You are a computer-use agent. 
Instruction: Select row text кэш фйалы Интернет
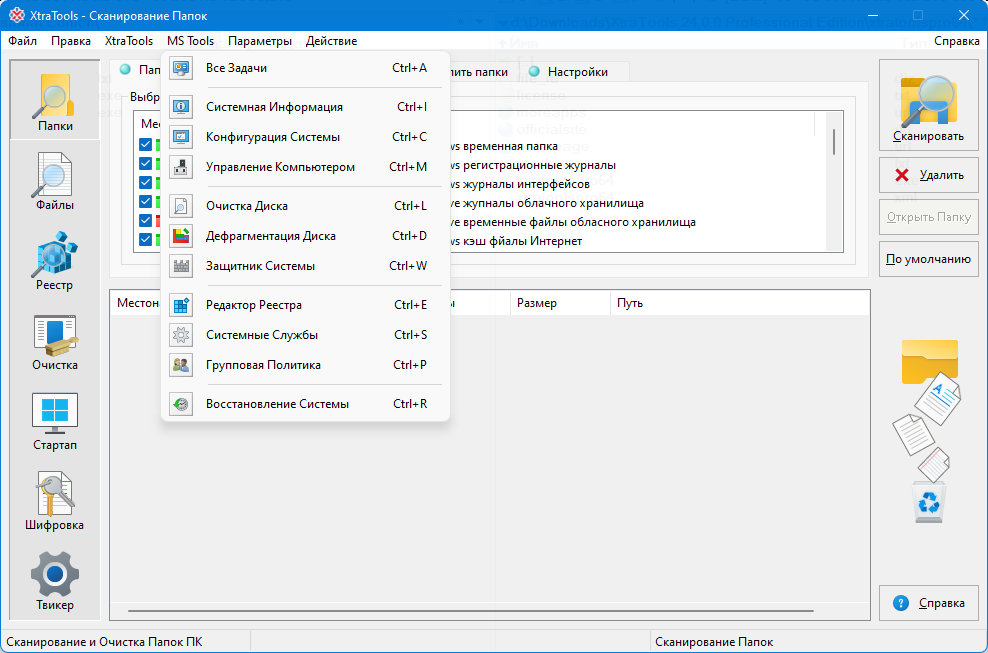tap(522, 241)
